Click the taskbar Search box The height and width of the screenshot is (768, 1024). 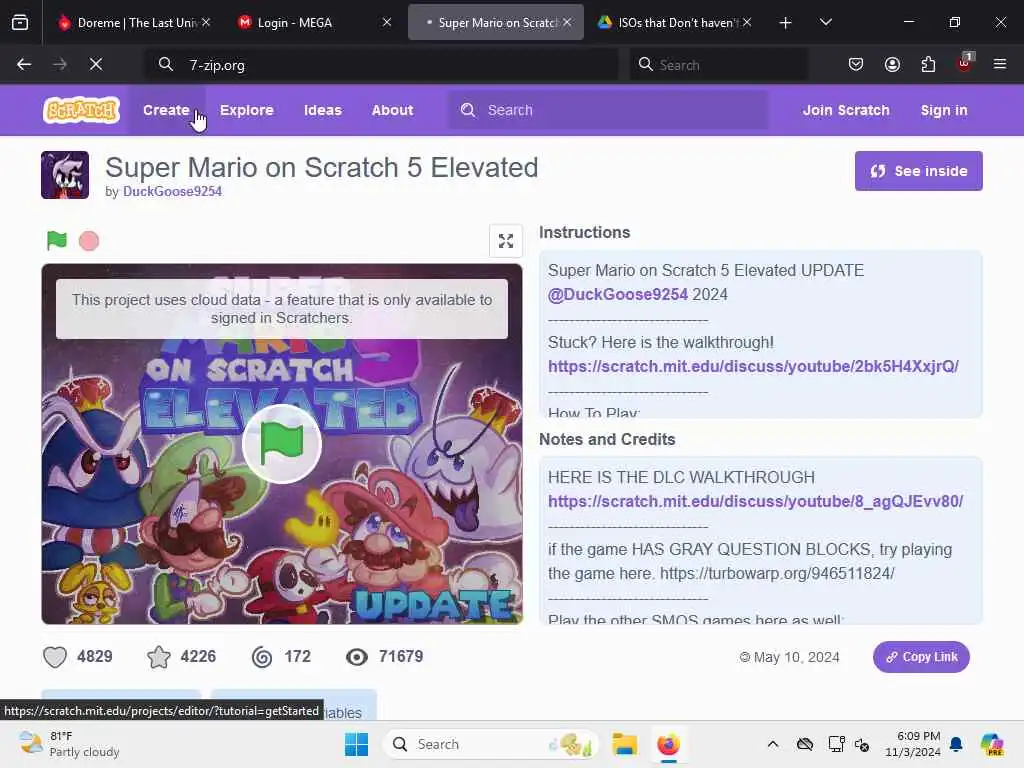(491, 744)
